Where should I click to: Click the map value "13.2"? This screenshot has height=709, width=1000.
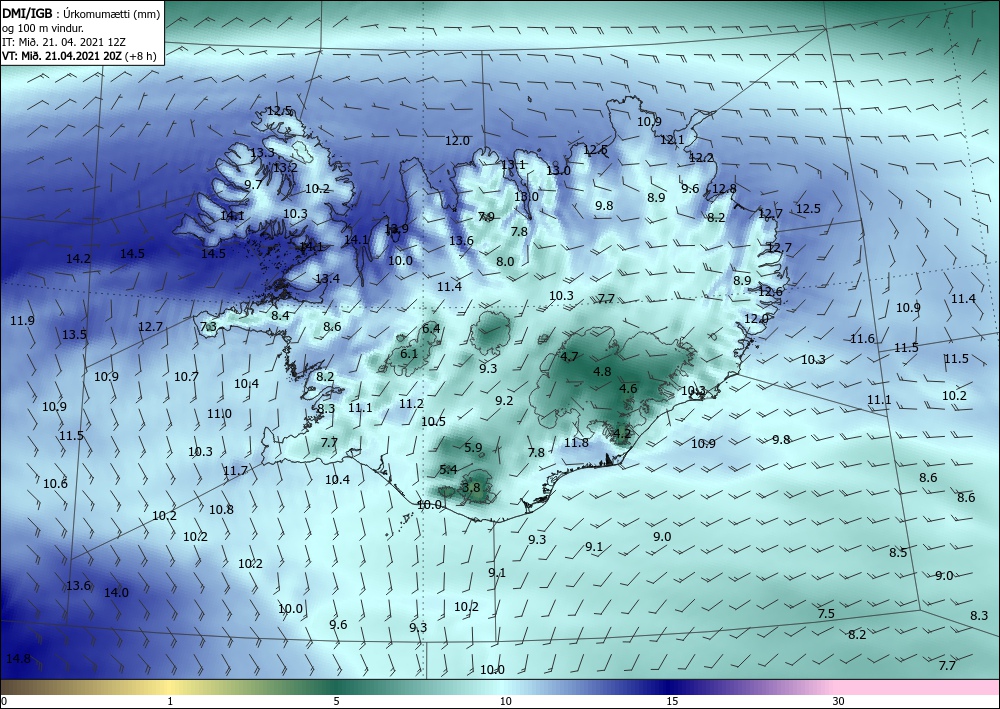click(x=285, y=168)
